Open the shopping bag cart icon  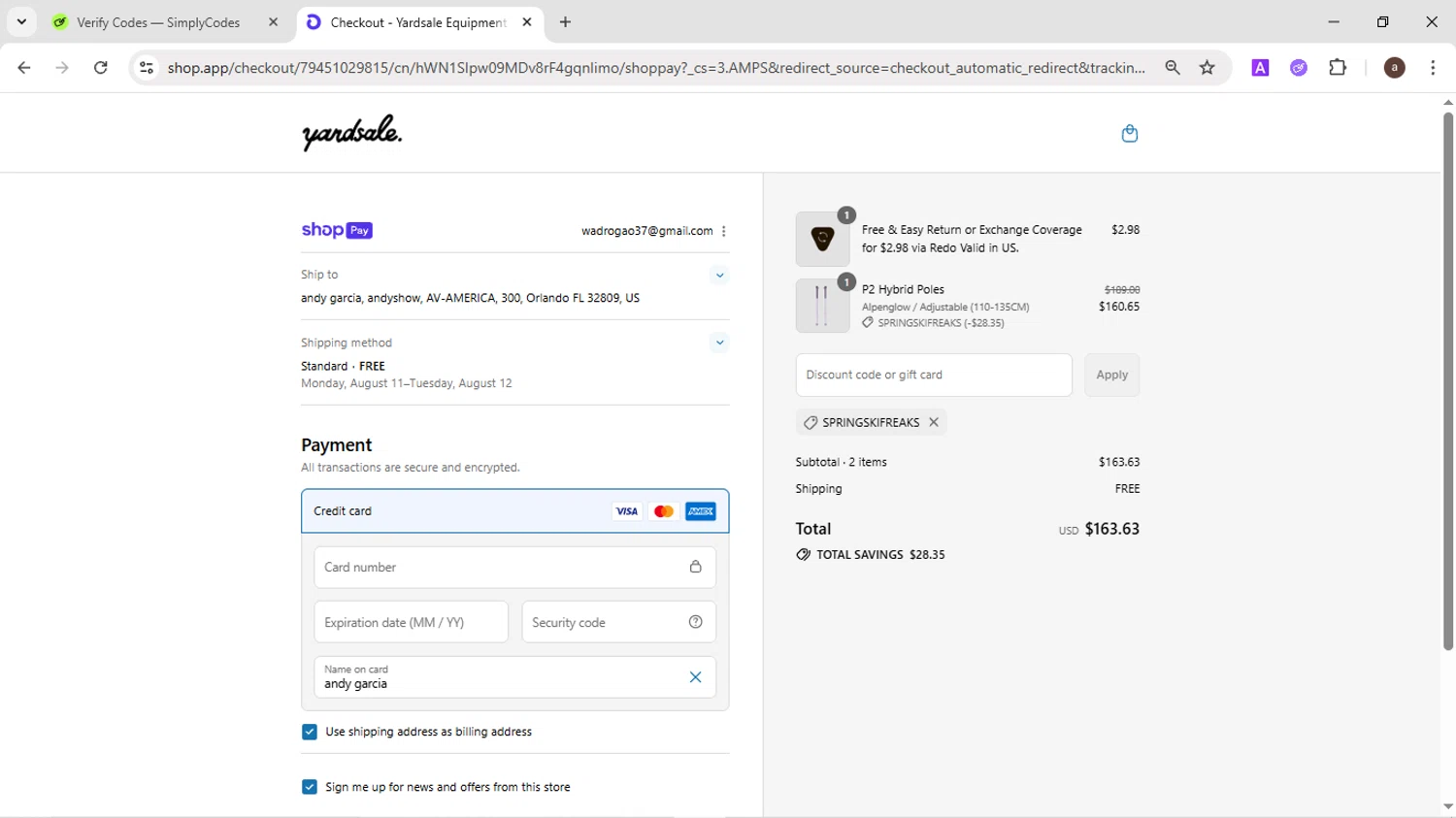tap(1129, 134)
